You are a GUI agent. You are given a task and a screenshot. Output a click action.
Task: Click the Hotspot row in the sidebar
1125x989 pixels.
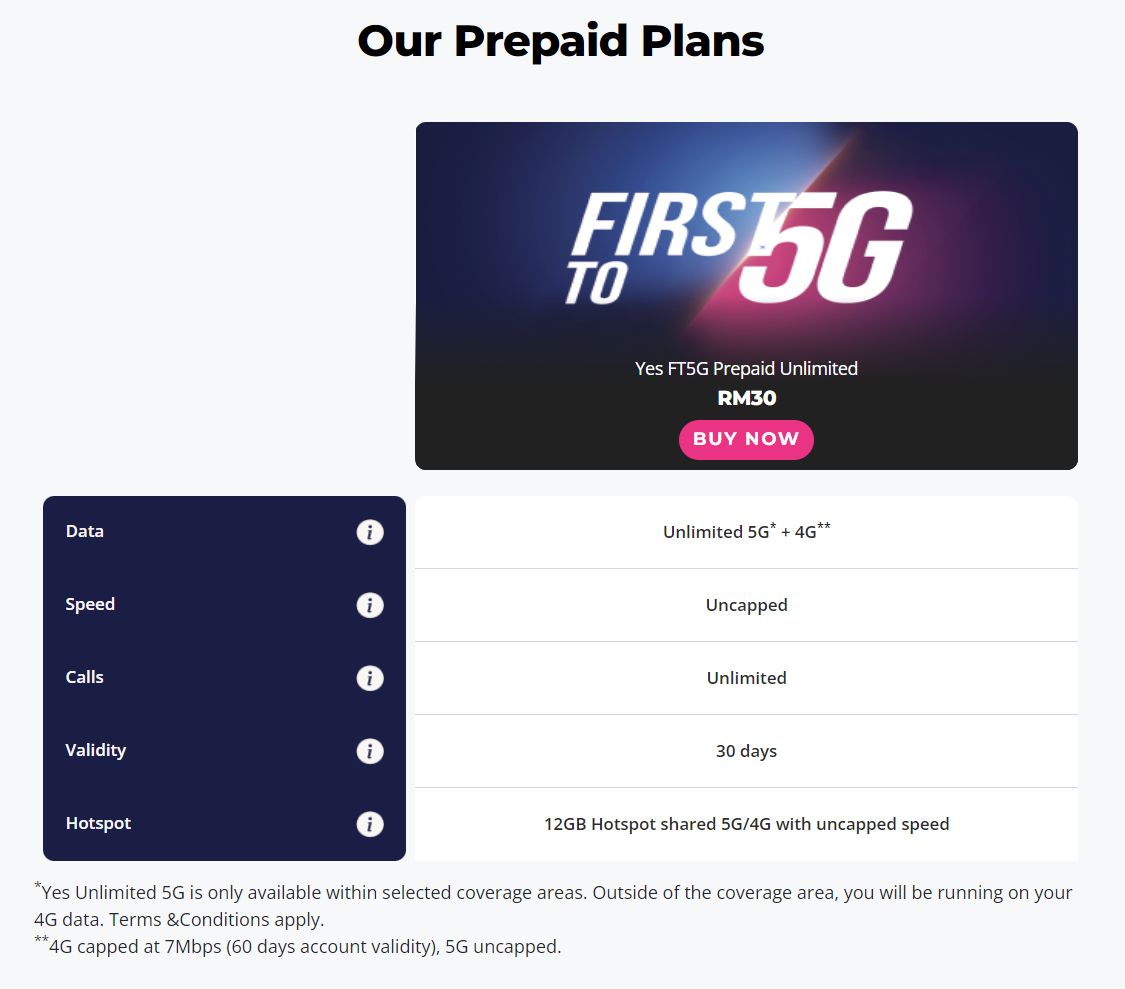(x=98, y=823)
